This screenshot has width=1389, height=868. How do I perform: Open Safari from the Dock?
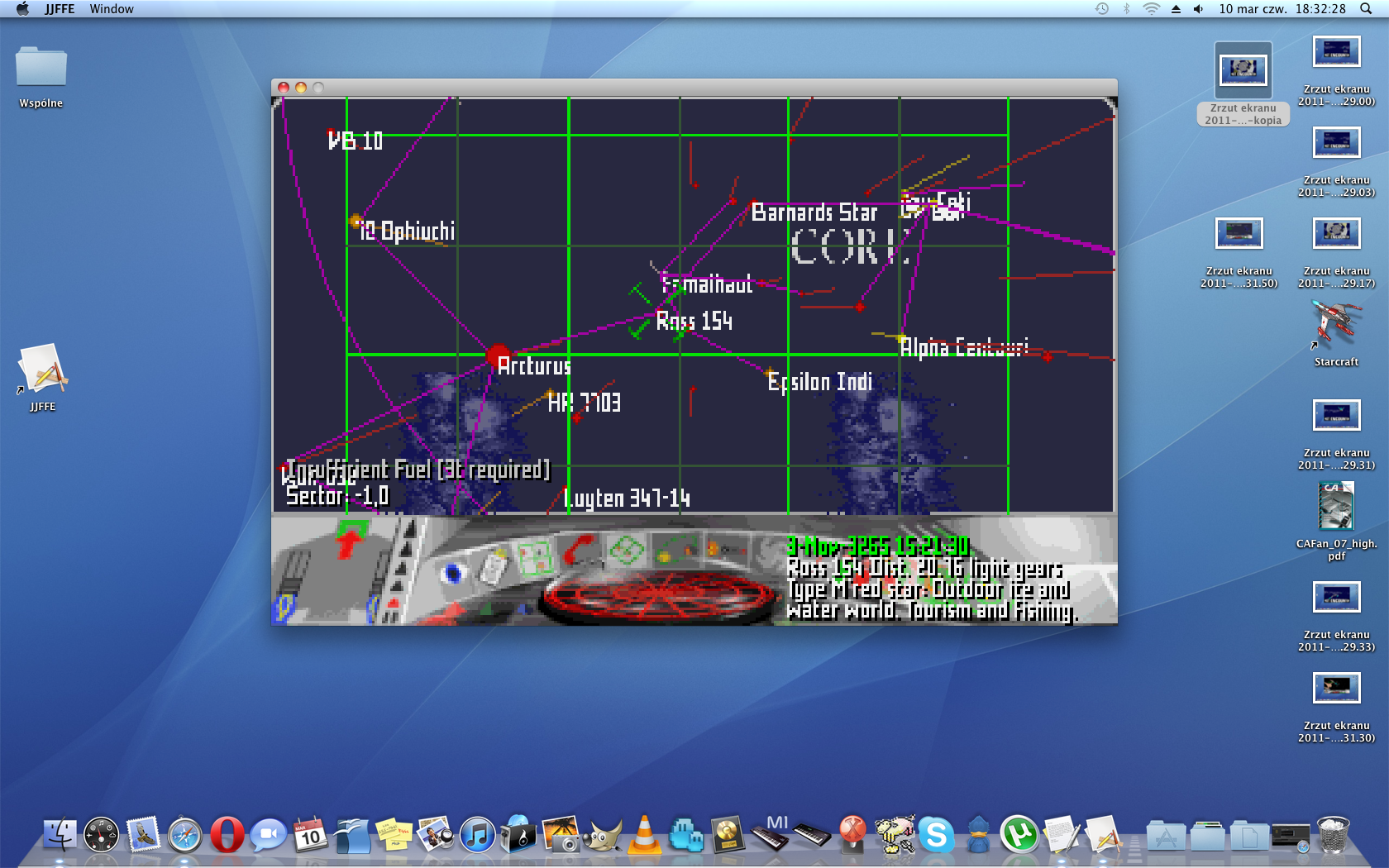point(184,835)
